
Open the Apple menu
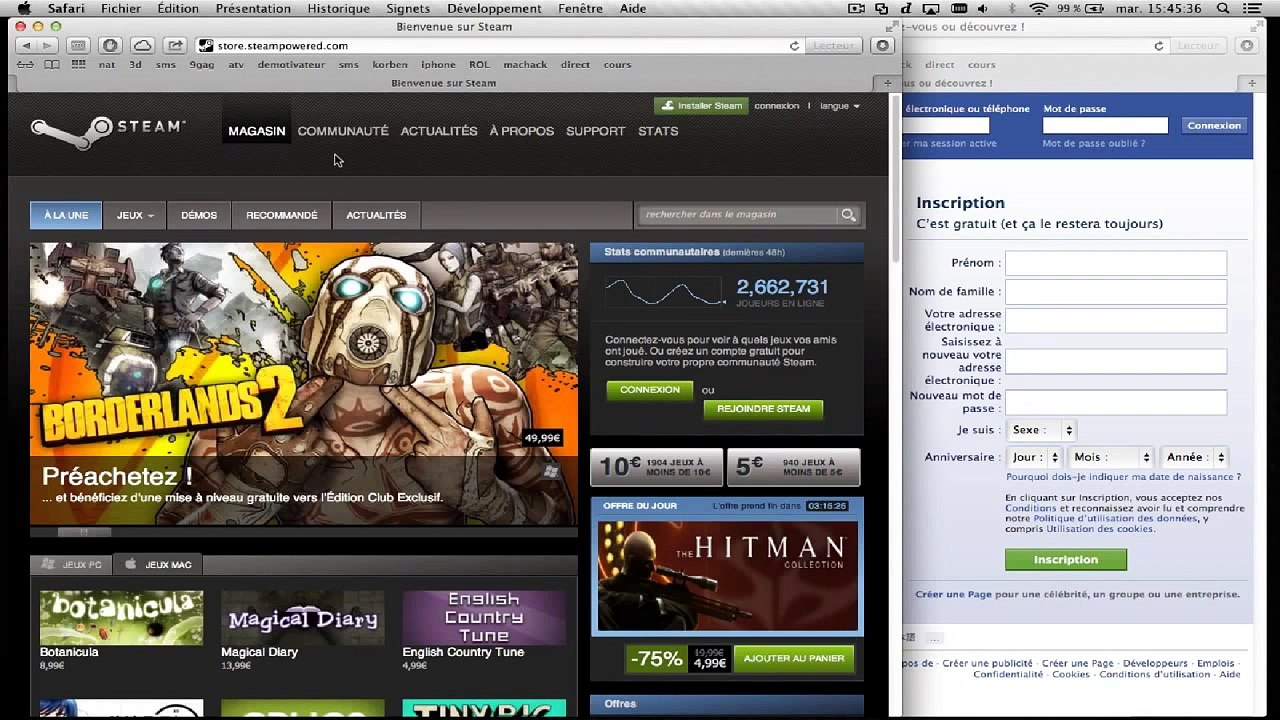click(x=25, y=8)
